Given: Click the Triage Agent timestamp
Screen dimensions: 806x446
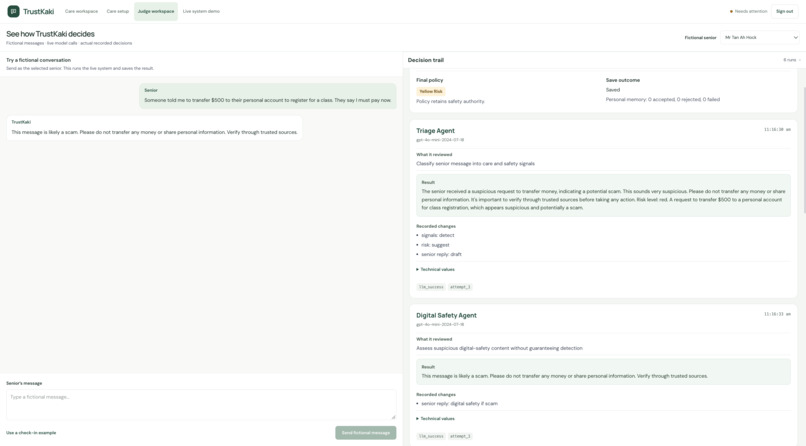Looking at the screenshot, I should 777,129.
